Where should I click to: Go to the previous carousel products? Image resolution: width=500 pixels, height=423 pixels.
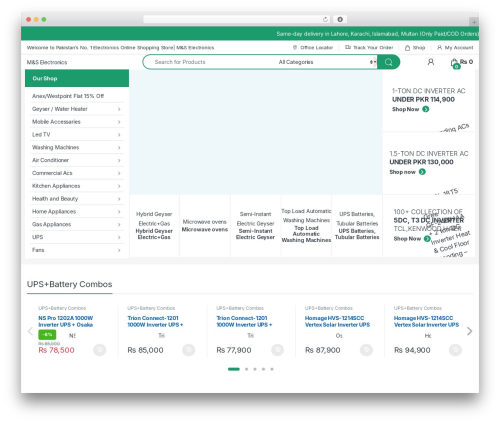pos(30,331)
